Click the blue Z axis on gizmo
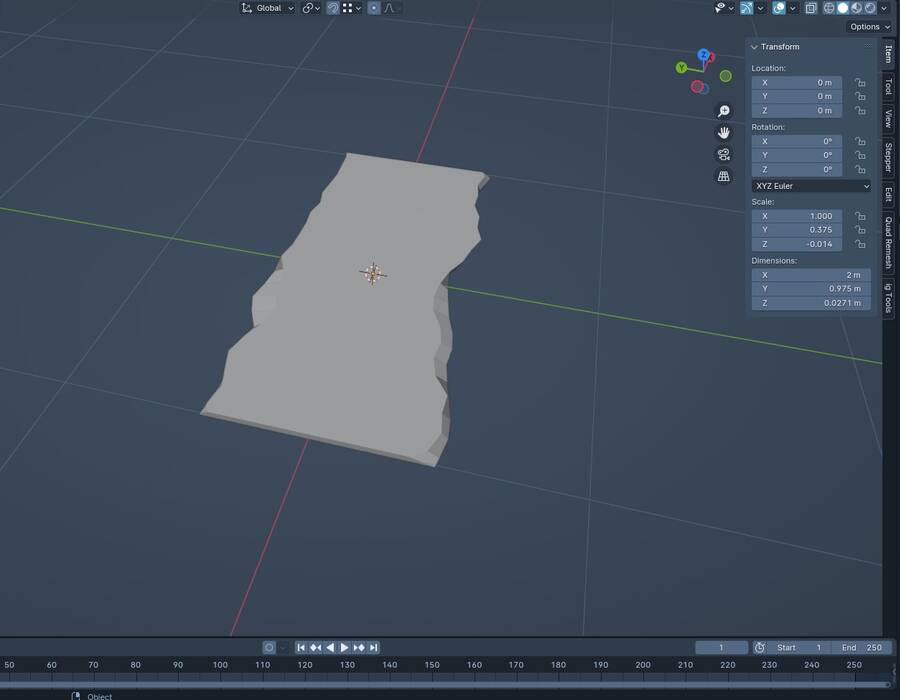The height and width of the screenshot is (700, 900). (x=703, y=55)
